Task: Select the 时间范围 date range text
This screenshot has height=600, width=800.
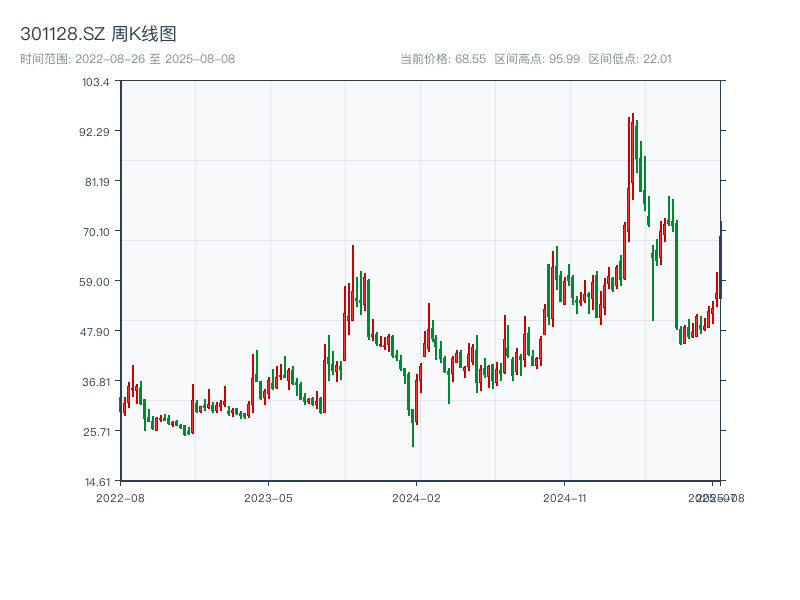Action: pos(127,59)
